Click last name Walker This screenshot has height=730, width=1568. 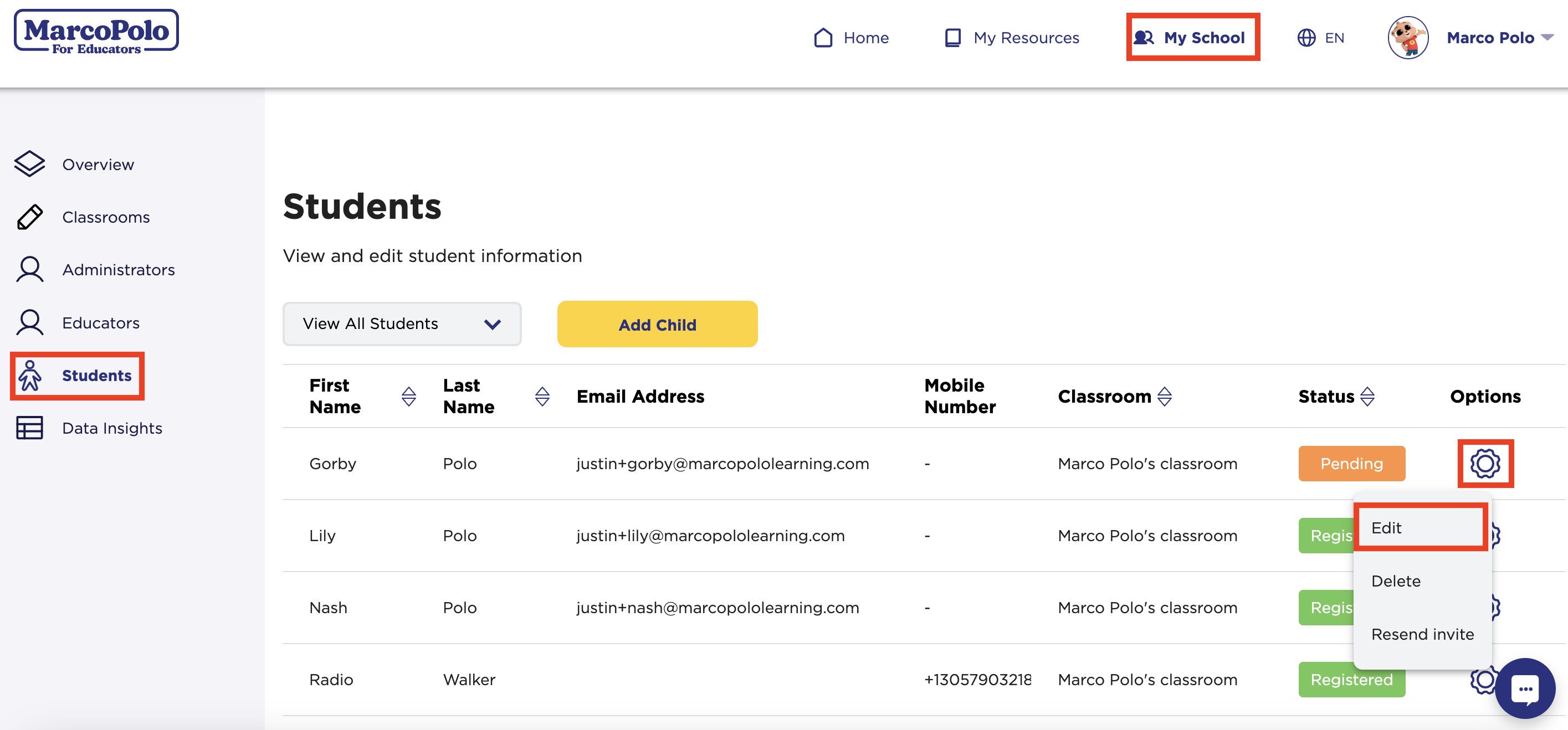tap(469, 680)
